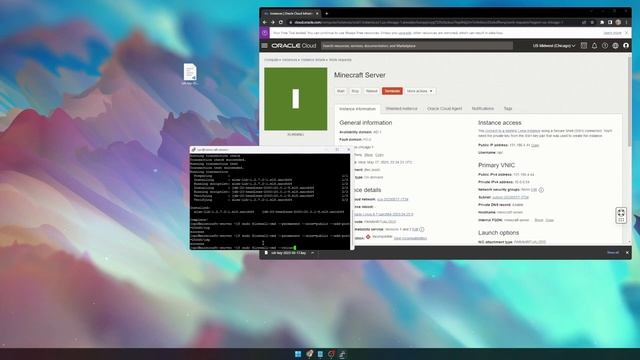This screenshot has width=640, height=360.
Task: Click the downloaded ssh key file in download bar
Action: coord(286,253)
